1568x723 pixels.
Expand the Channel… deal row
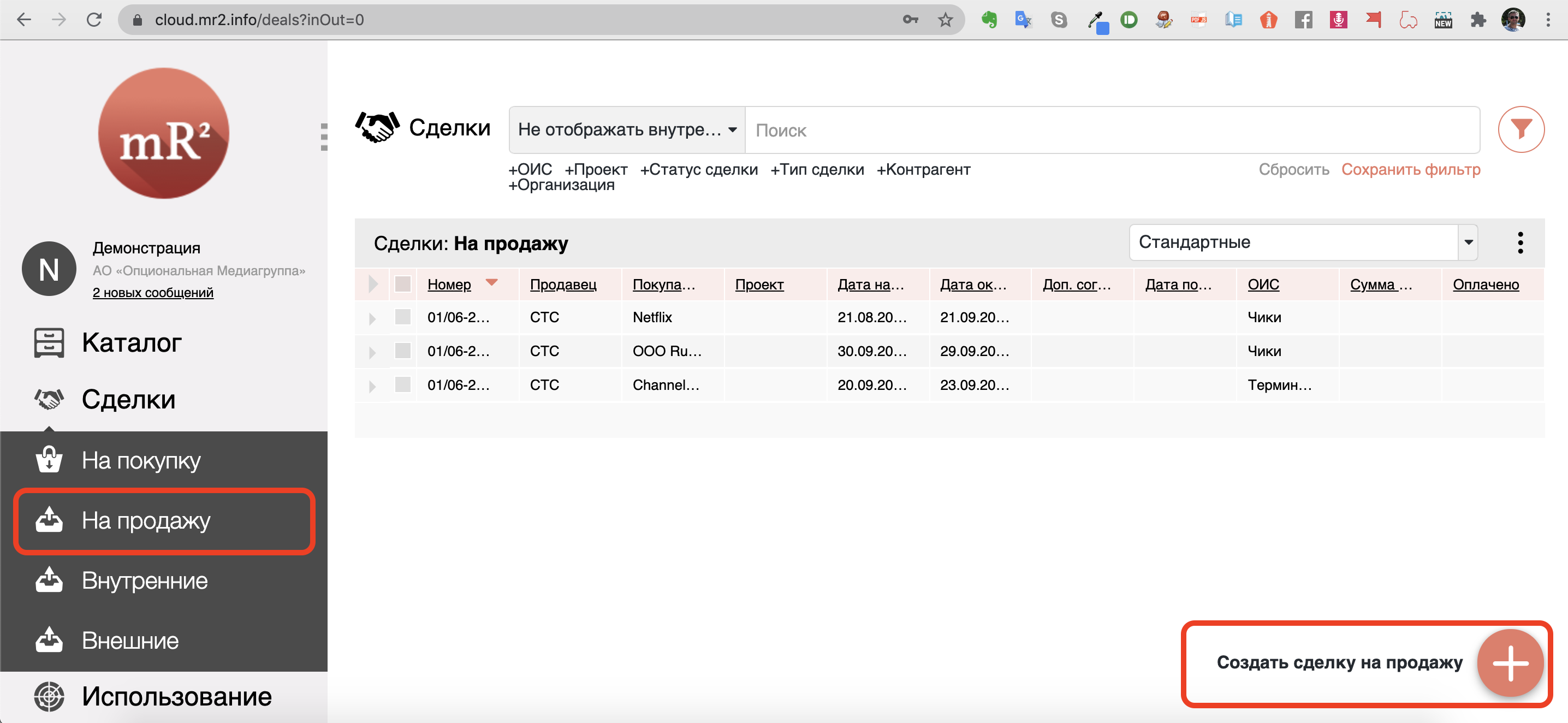pyautogui.click(x=372, y=386)
